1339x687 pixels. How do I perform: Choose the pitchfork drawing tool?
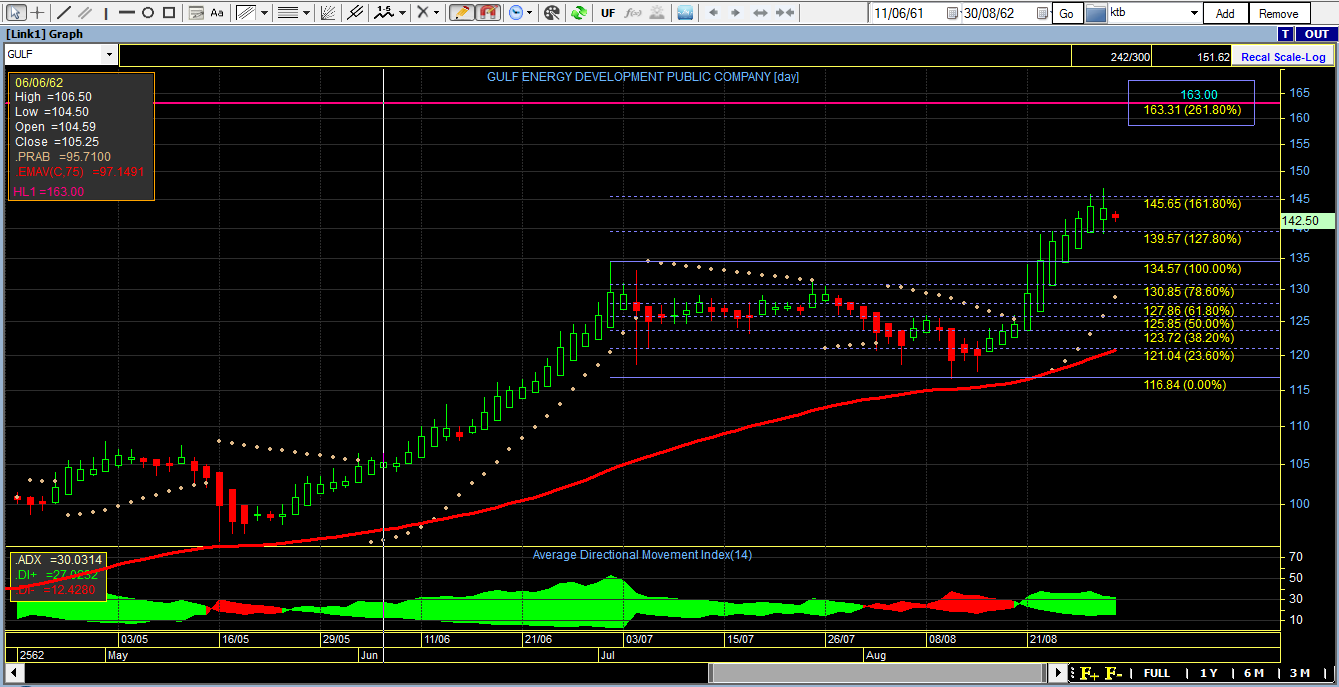(x=353, y=13)
